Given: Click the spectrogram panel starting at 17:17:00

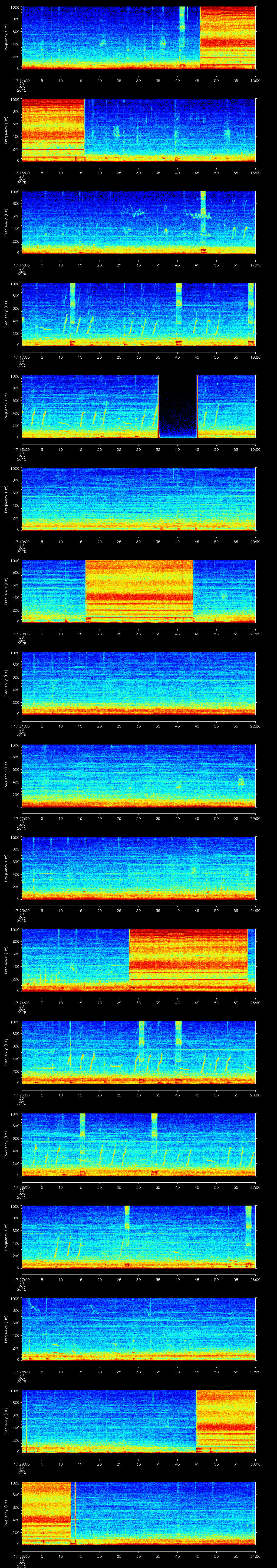Looking at the screenshot, I should coord(139,315).
